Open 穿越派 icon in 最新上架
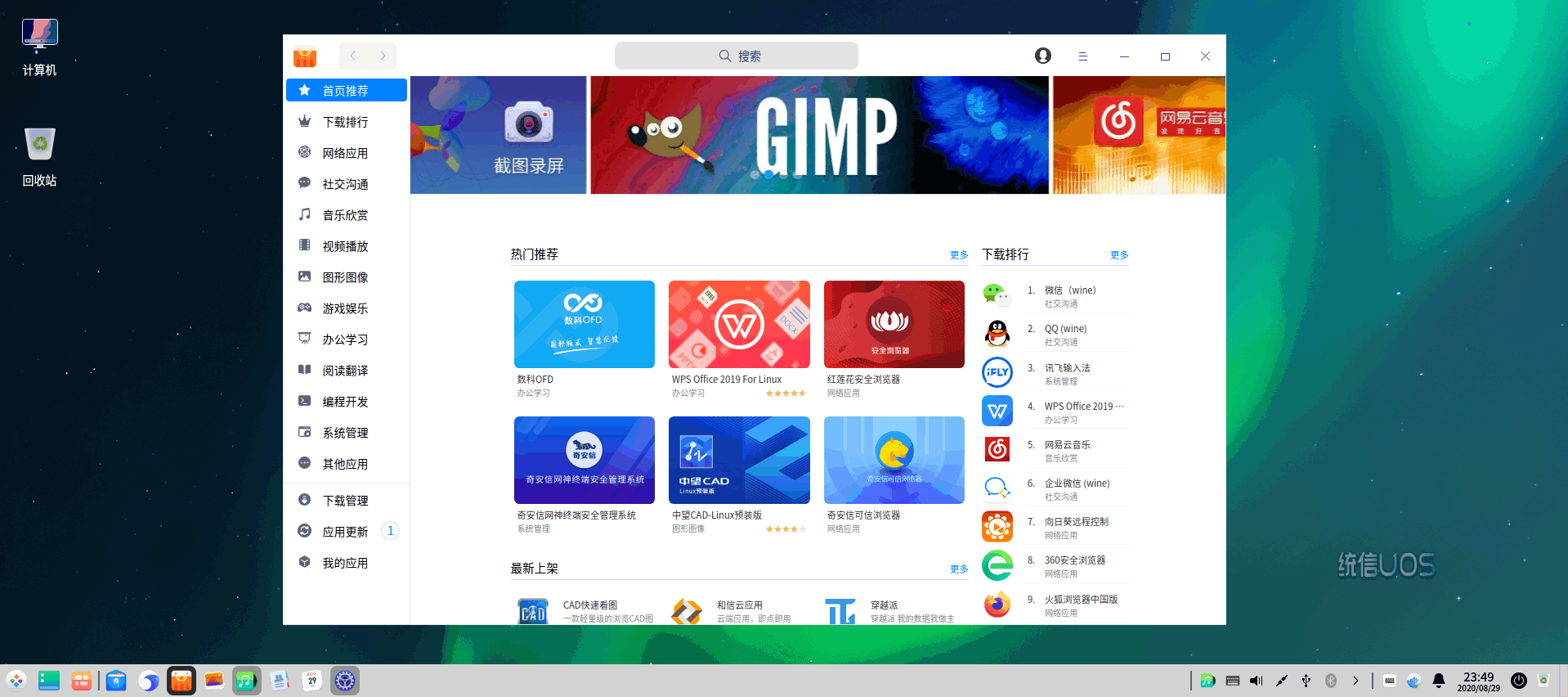 pos(840,611)
